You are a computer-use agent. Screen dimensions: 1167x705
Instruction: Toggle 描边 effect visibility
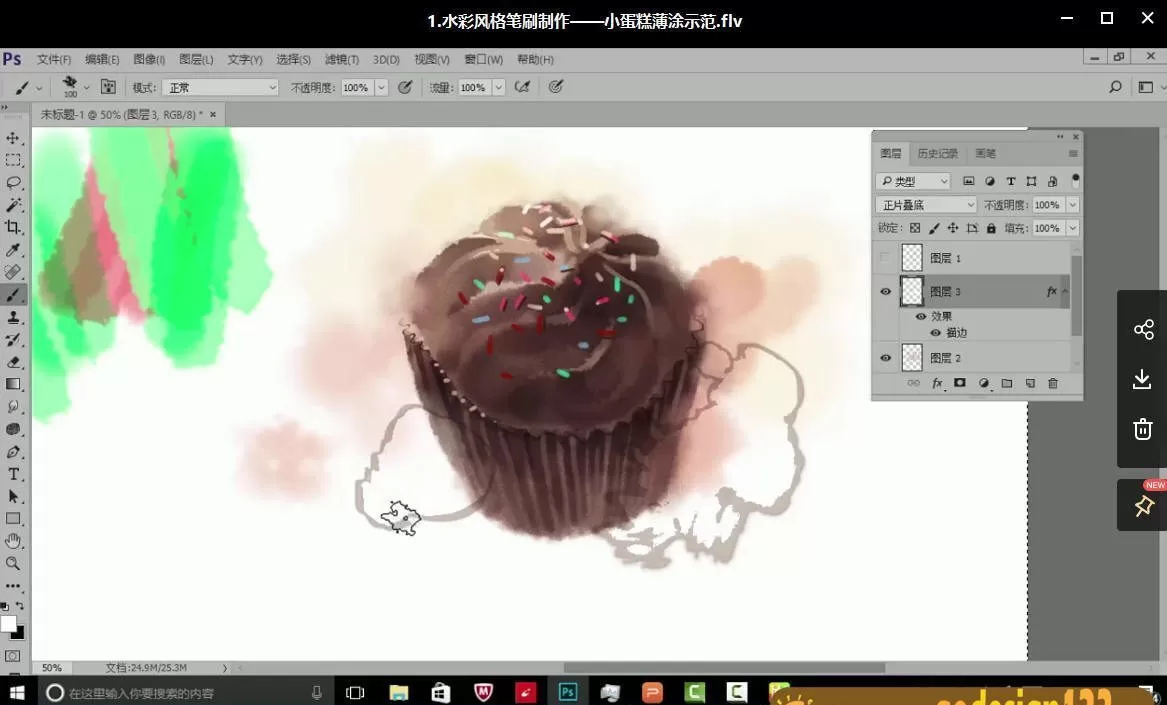(x=935, y=332)
